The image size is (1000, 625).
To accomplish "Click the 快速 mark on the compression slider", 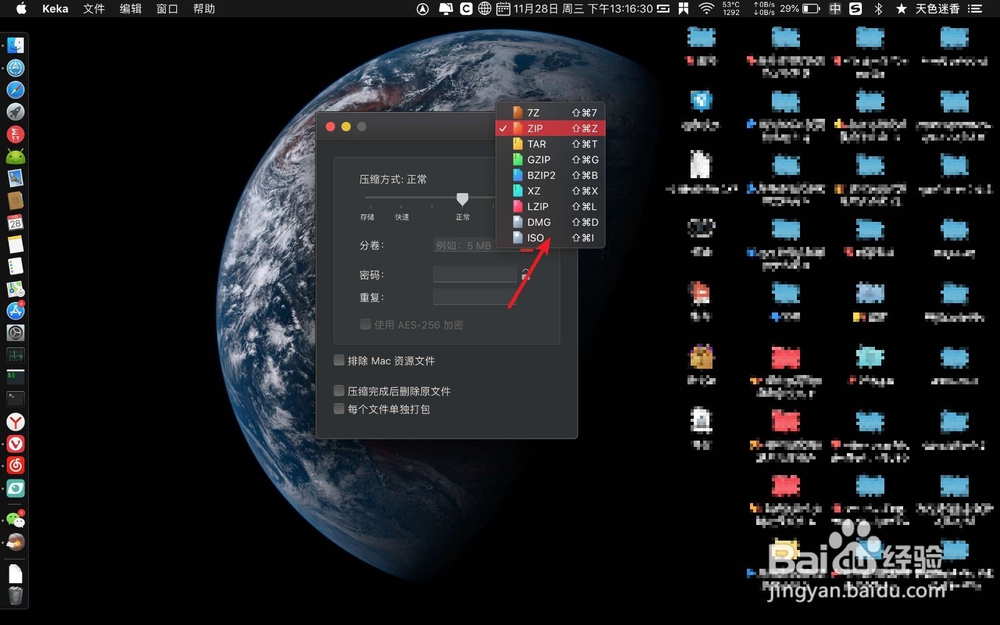I will [403, 217].
